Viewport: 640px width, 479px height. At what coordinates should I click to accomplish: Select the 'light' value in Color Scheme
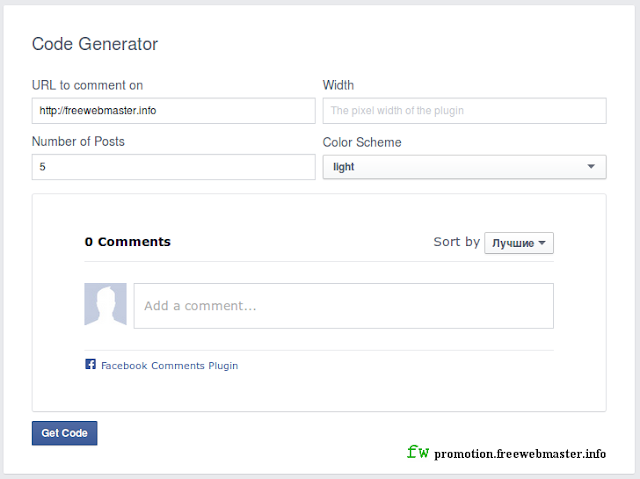pyautogui.click(x=345, y=167)
